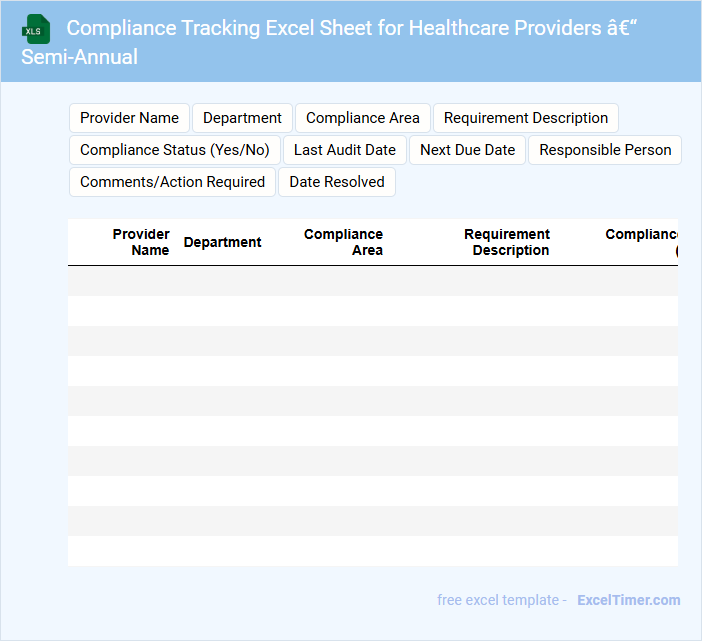The height and width of the screenshot is (641, 702).
Task: Click the Comments/Action Required tag
Action: tap(172, 182)
